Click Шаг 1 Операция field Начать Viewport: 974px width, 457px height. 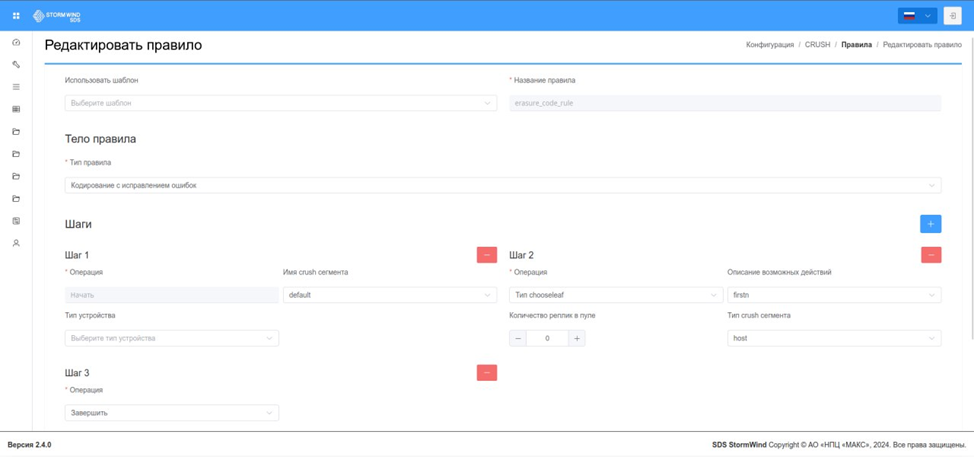(171, 295)
